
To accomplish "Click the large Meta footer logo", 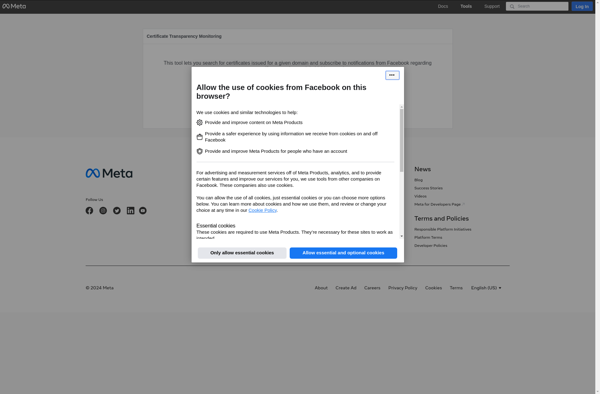I will [109, 173].
